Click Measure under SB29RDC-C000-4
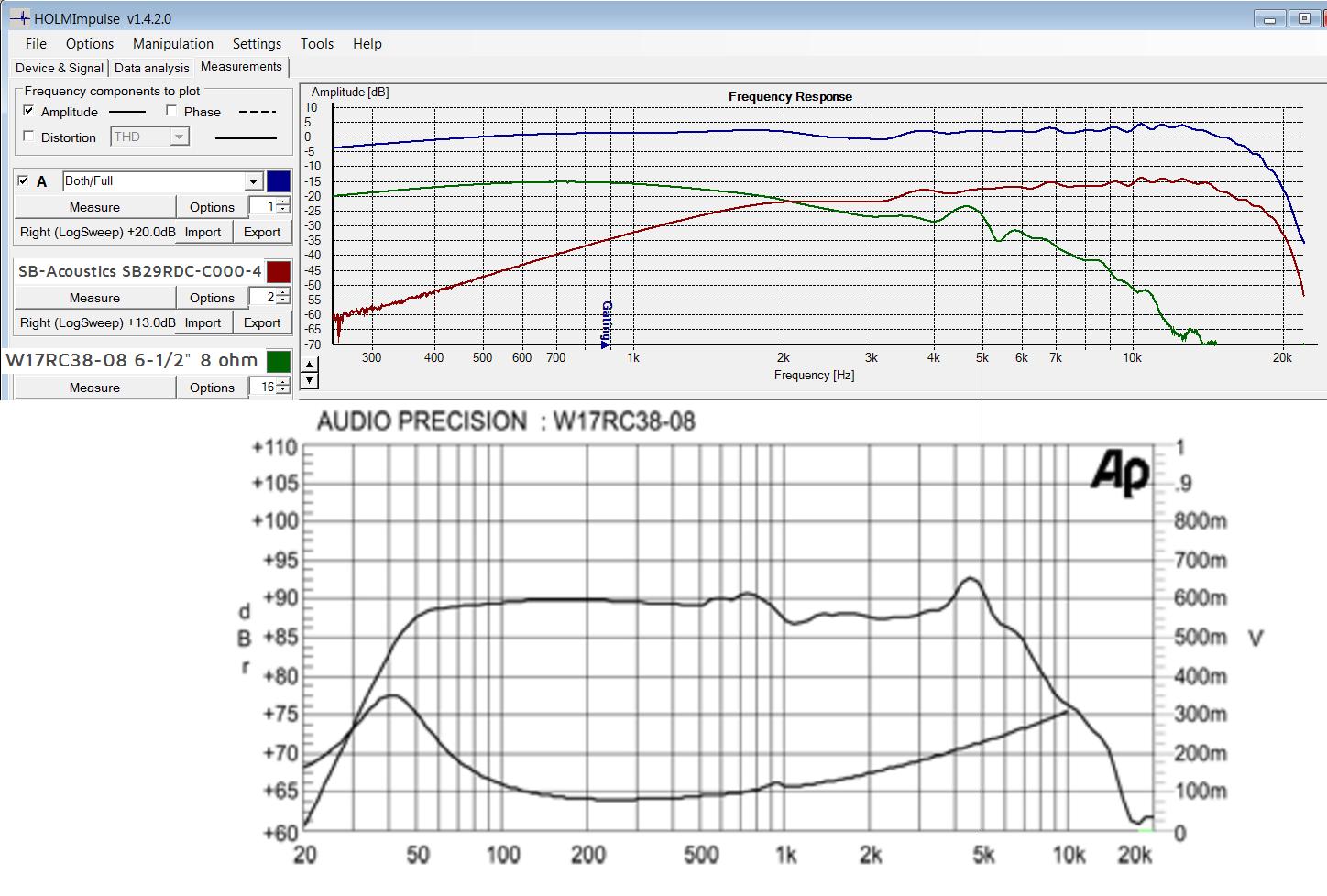 point(94,298)
